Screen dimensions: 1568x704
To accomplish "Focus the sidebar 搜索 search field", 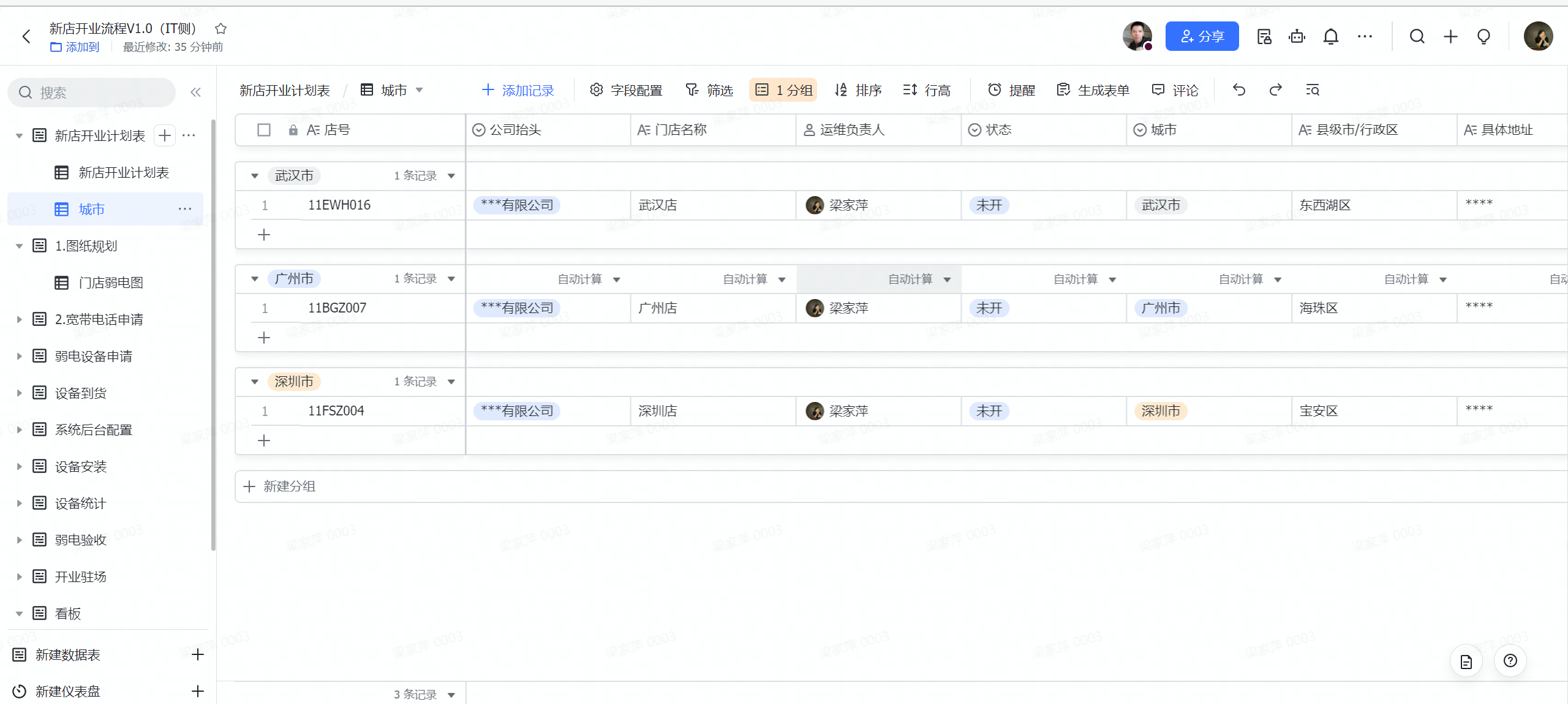I will pos(92,93).
